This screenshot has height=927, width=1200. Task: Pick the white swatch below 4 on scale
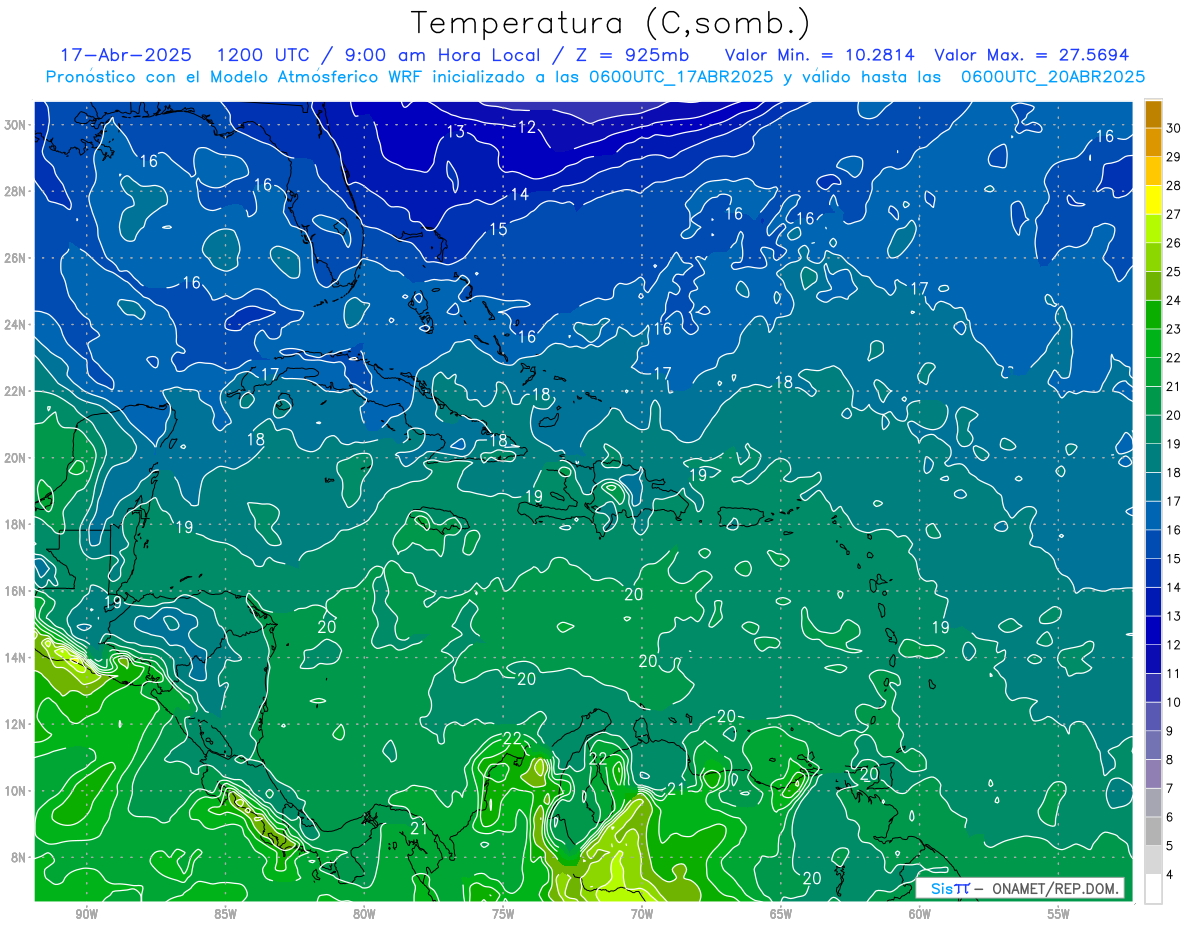[x=1153, y=890]
